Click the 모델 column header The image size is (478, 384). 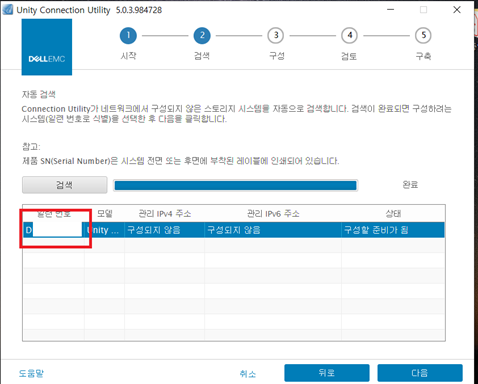105,213
